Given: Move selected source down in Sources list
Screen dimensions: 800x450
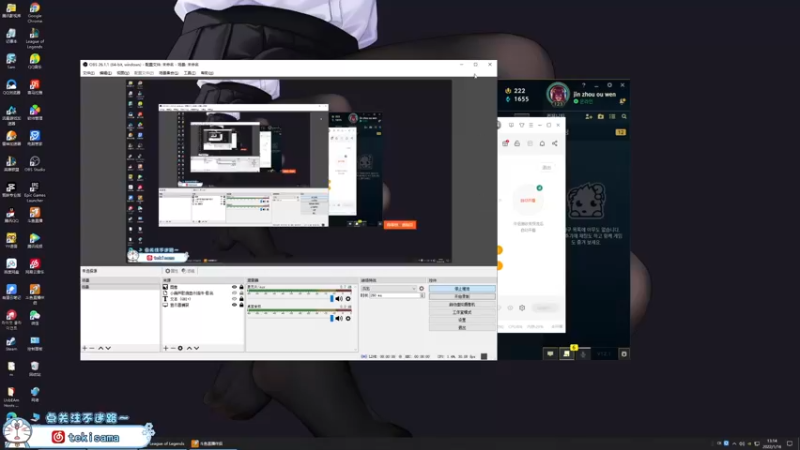Looking at the screenshot, I should pyautogui.click(x=196, y=348).
